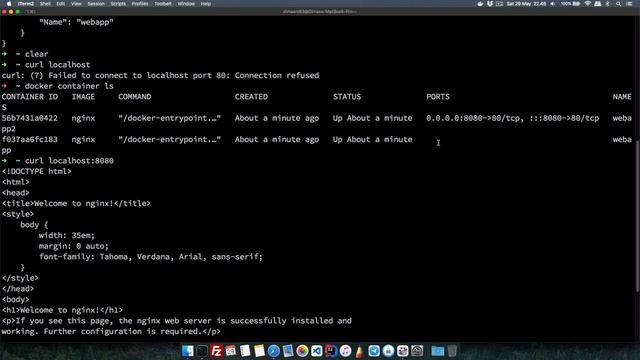This screenshot has height=360, width=640.
Task: Click the date and time display
Action: point(527,4)
